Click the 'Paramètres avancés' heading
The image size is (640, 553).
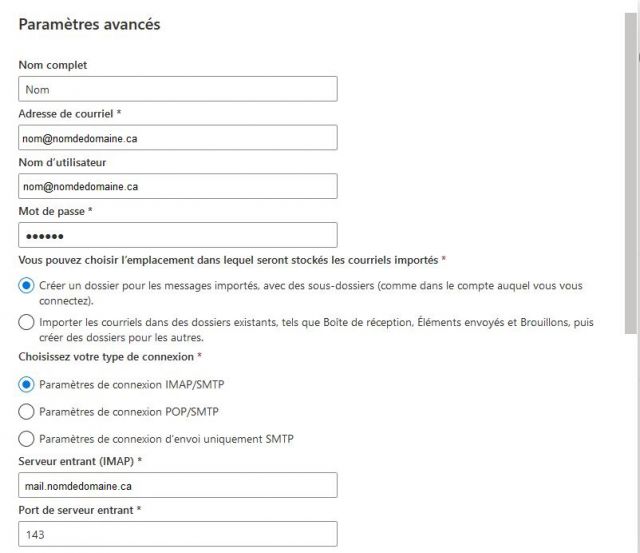pos(89,24)
